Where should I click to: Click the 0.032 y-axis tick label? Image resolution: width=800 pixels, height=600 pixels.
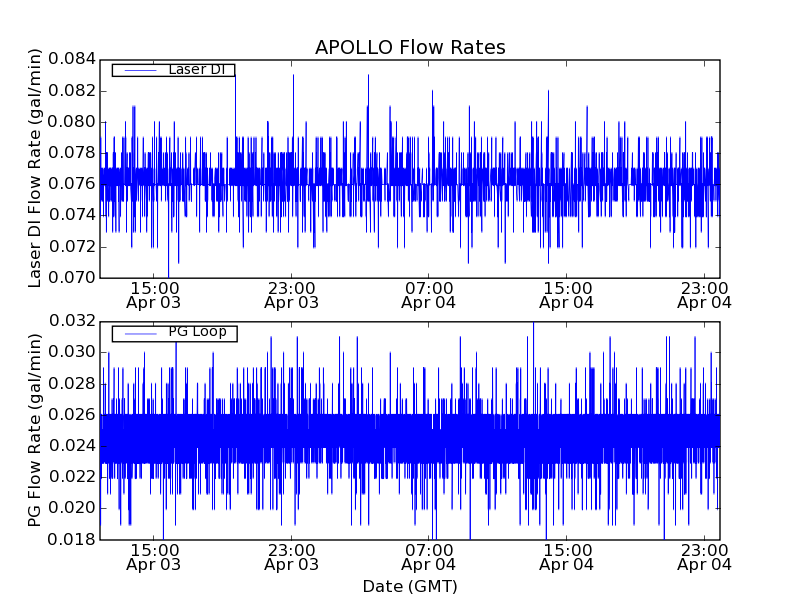point(72,321)
